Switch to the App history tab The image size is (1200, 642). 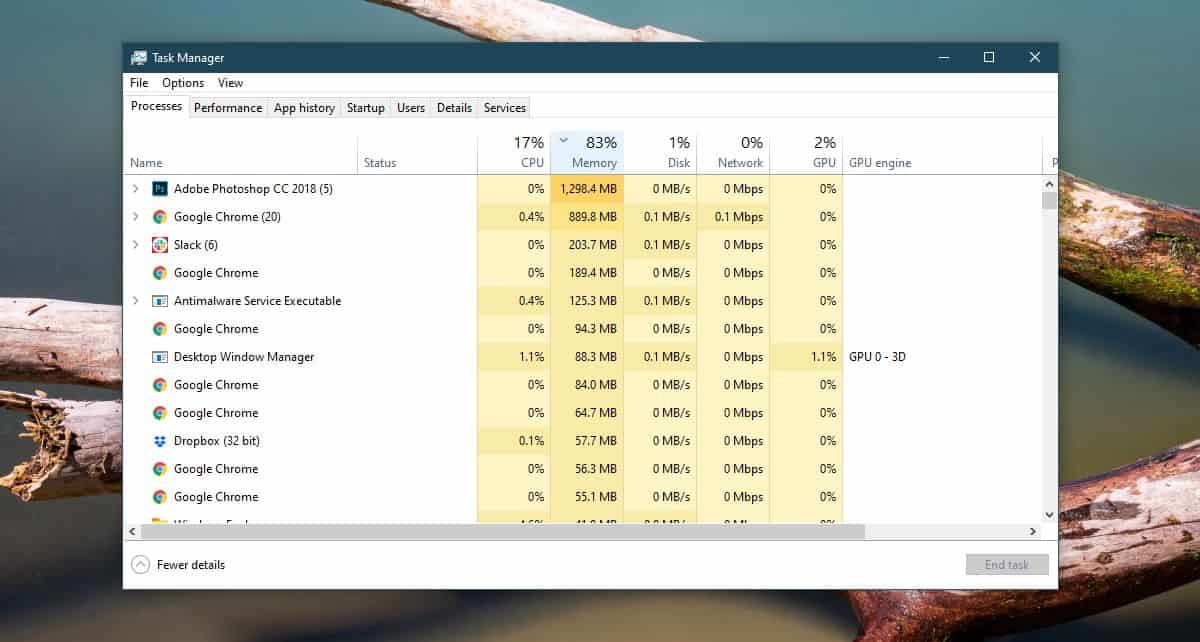304,108
